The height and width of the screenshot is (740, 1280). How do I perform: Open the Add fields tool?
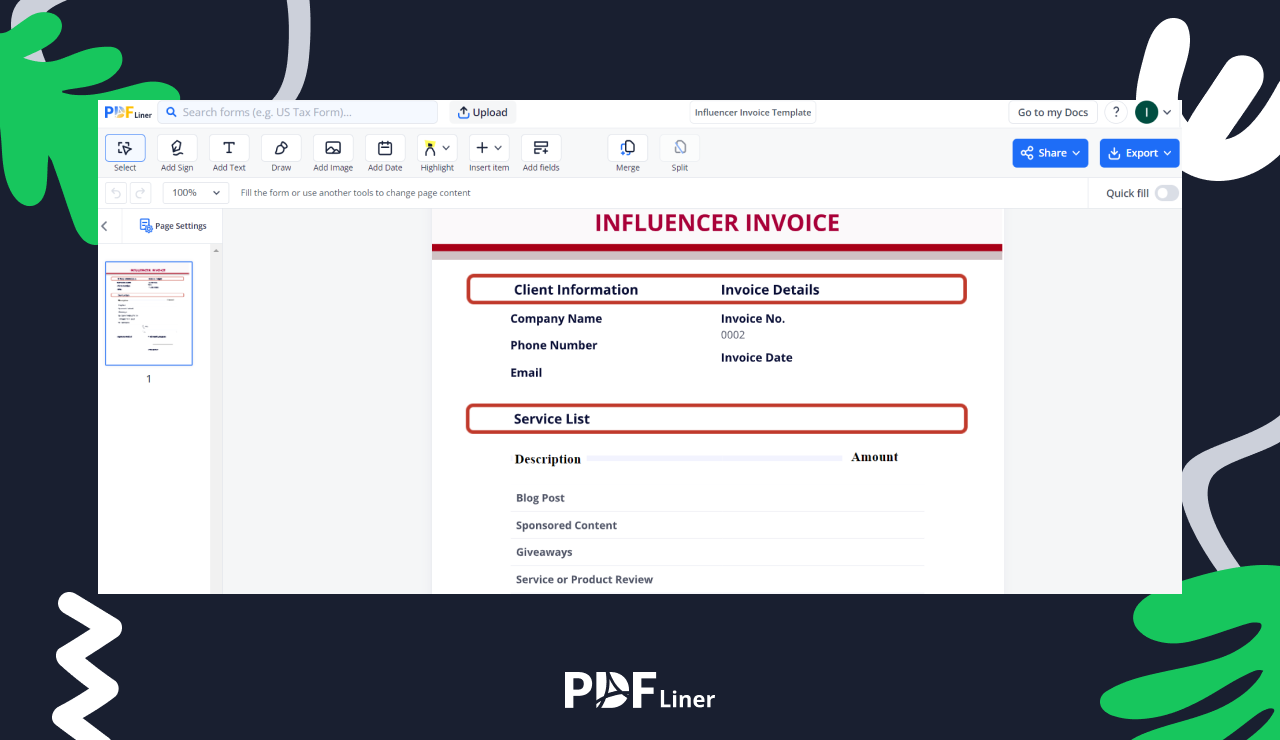[541, 149]
